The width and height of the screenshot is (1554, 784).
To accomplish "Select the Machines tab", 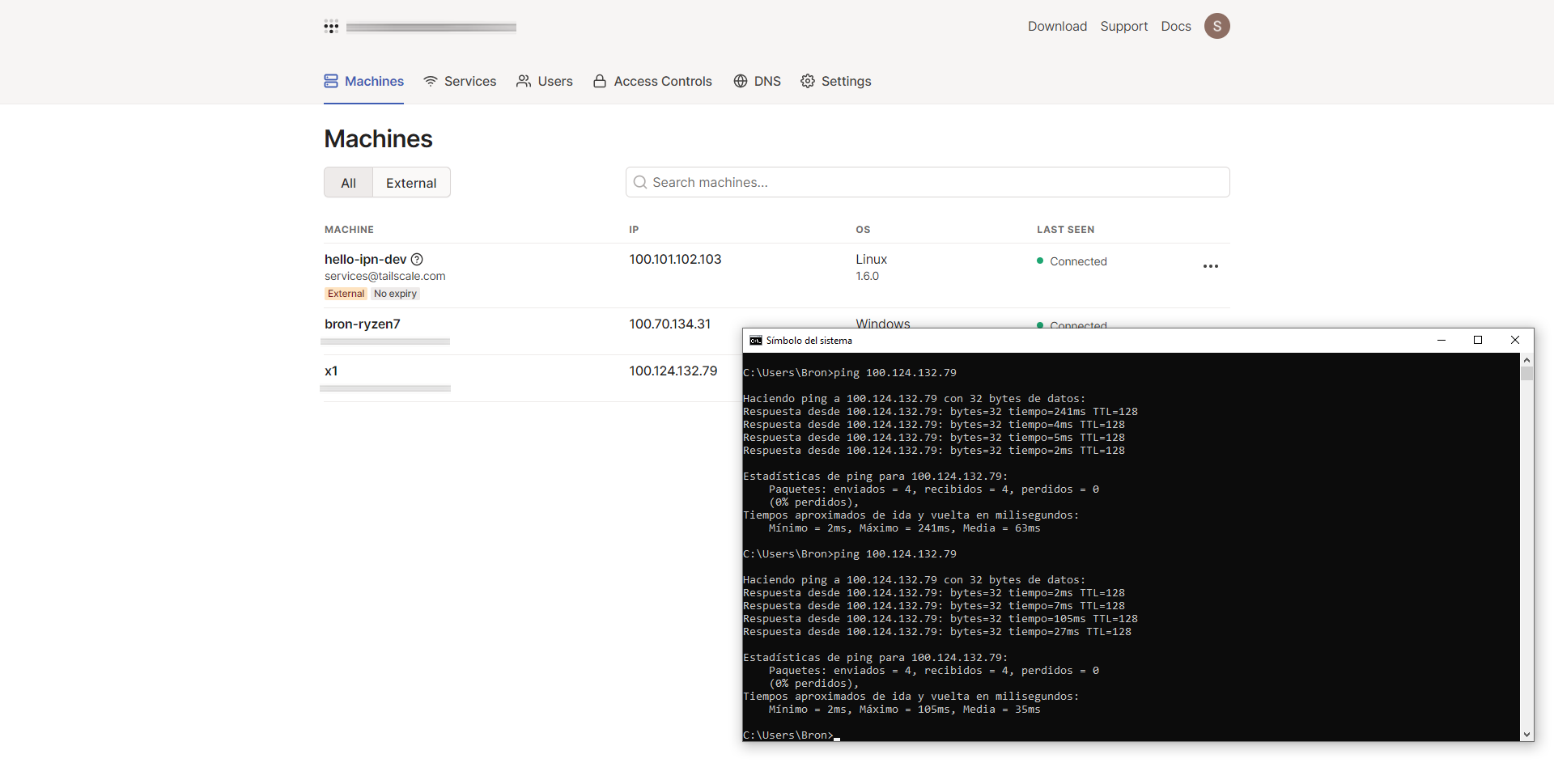I will (x=363, y=81).
